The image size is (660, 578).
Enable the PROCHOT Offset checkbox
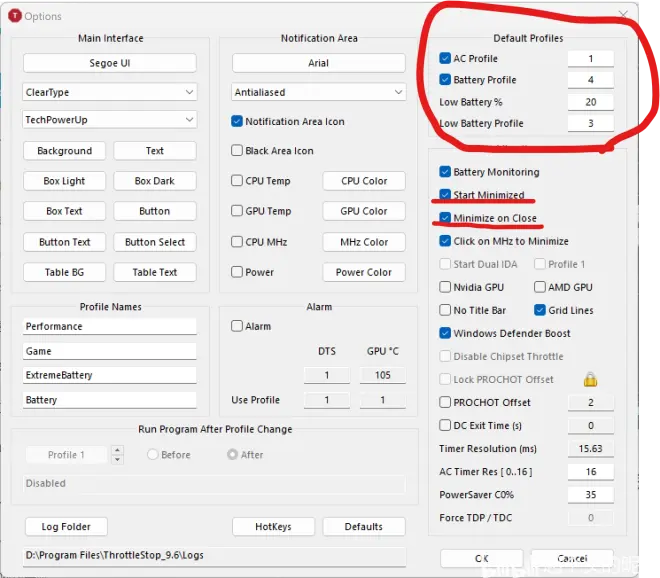pyautogui.click(x=445, y=402)
